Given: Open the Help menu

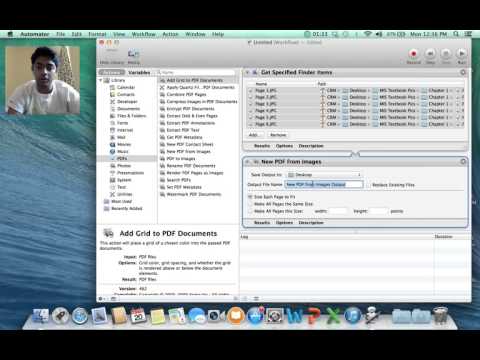Looking at the screenshot, I should 218,34.
